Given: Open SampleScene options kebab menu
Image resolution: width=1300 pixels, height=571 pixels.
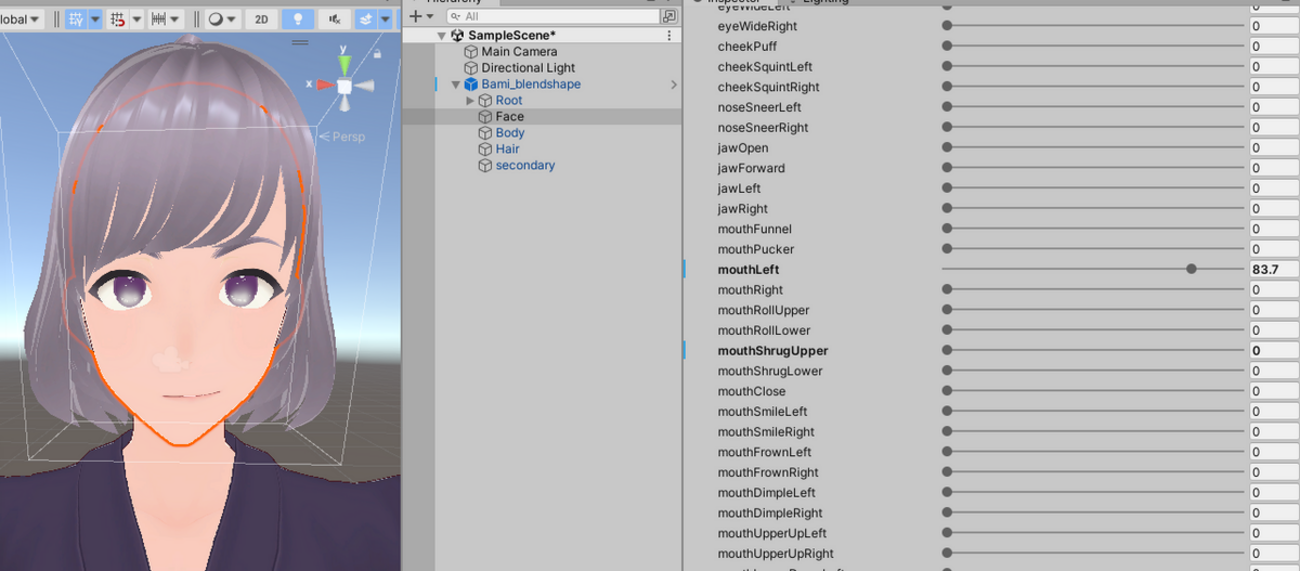Looking at the screenshot, I should [x=669, y=35].
